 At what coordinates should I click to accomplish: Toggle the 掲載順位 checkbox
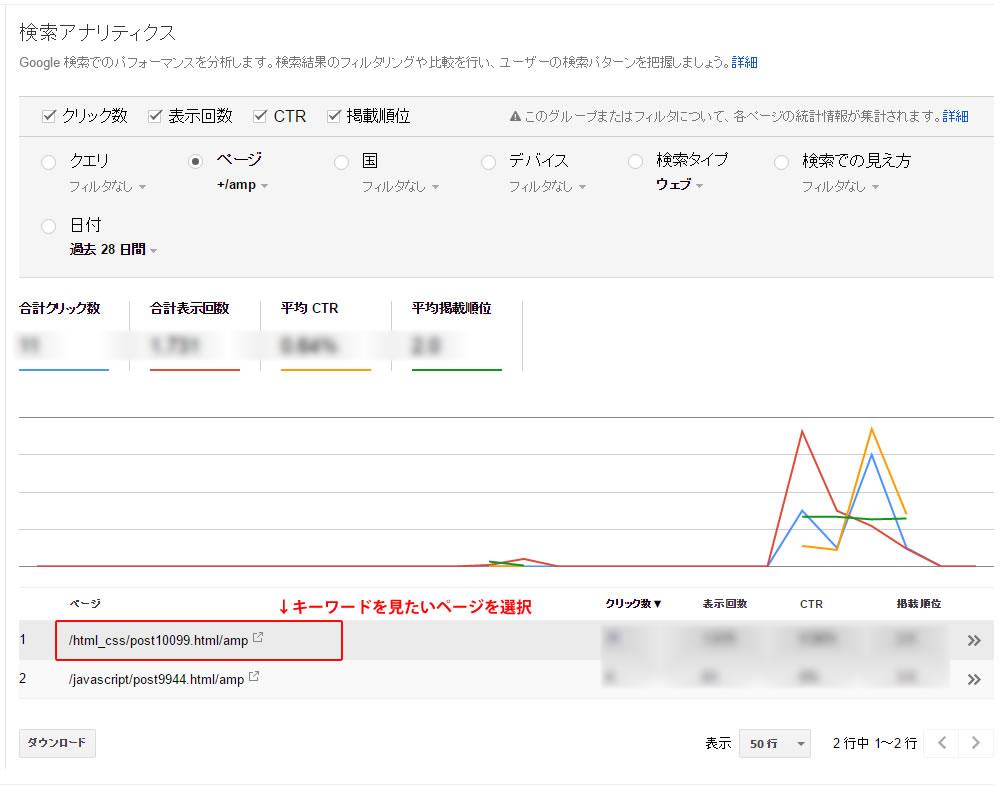334,116
